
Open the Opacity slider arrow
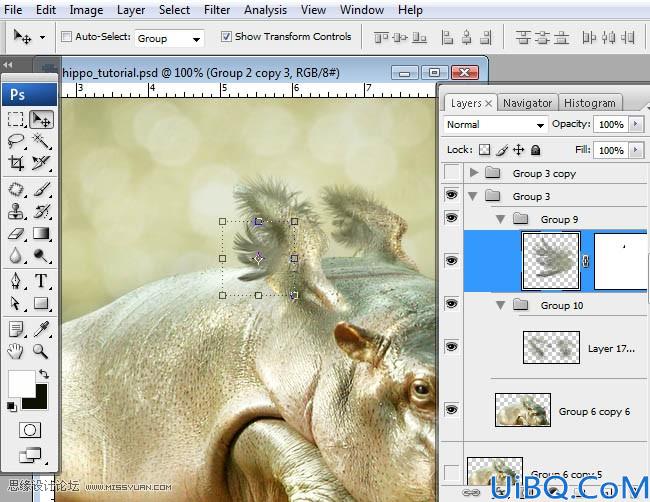tap(636, 124)
